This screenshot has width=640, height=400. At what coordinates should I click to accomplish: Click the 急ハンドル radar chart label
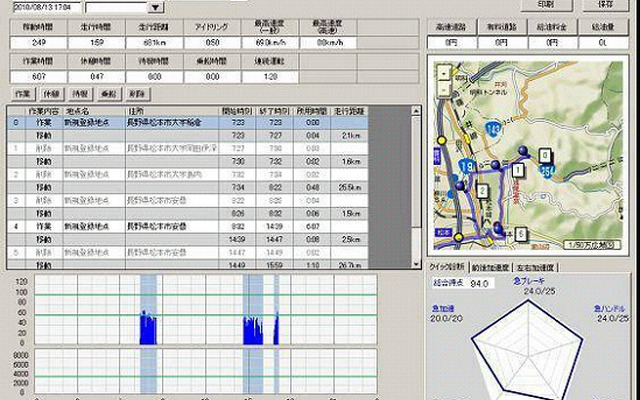tap(609, 309)
